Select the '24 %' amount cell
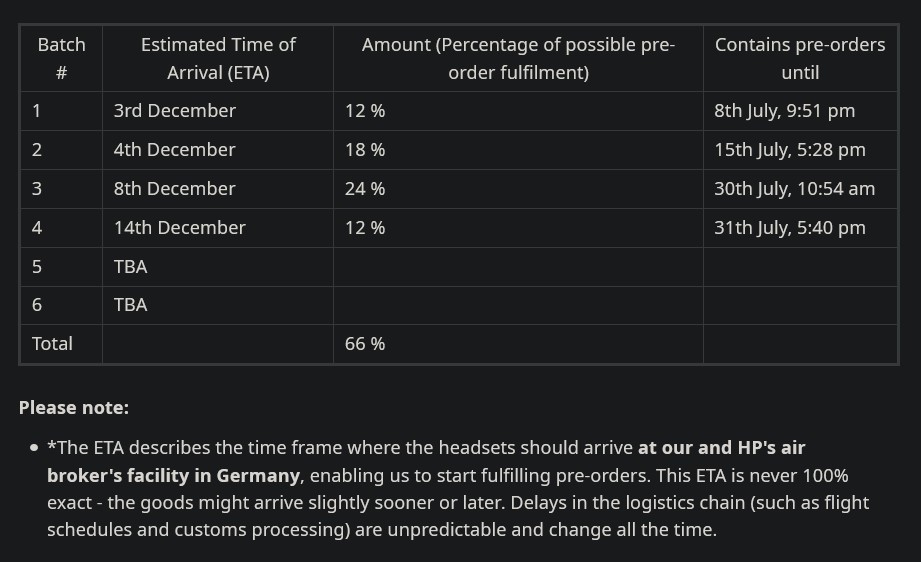 tap(518, 189)
